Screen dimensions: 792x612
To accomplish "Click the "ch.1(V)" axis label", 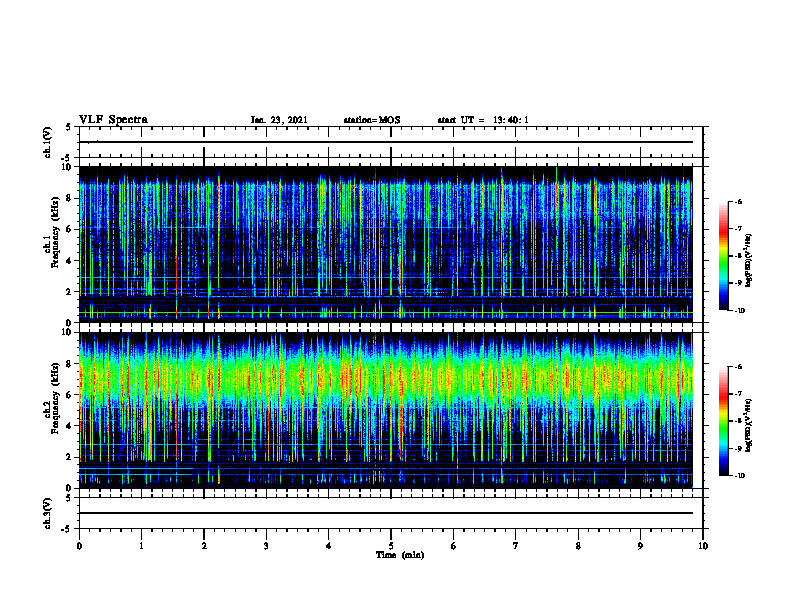I will tap(47, 142).
